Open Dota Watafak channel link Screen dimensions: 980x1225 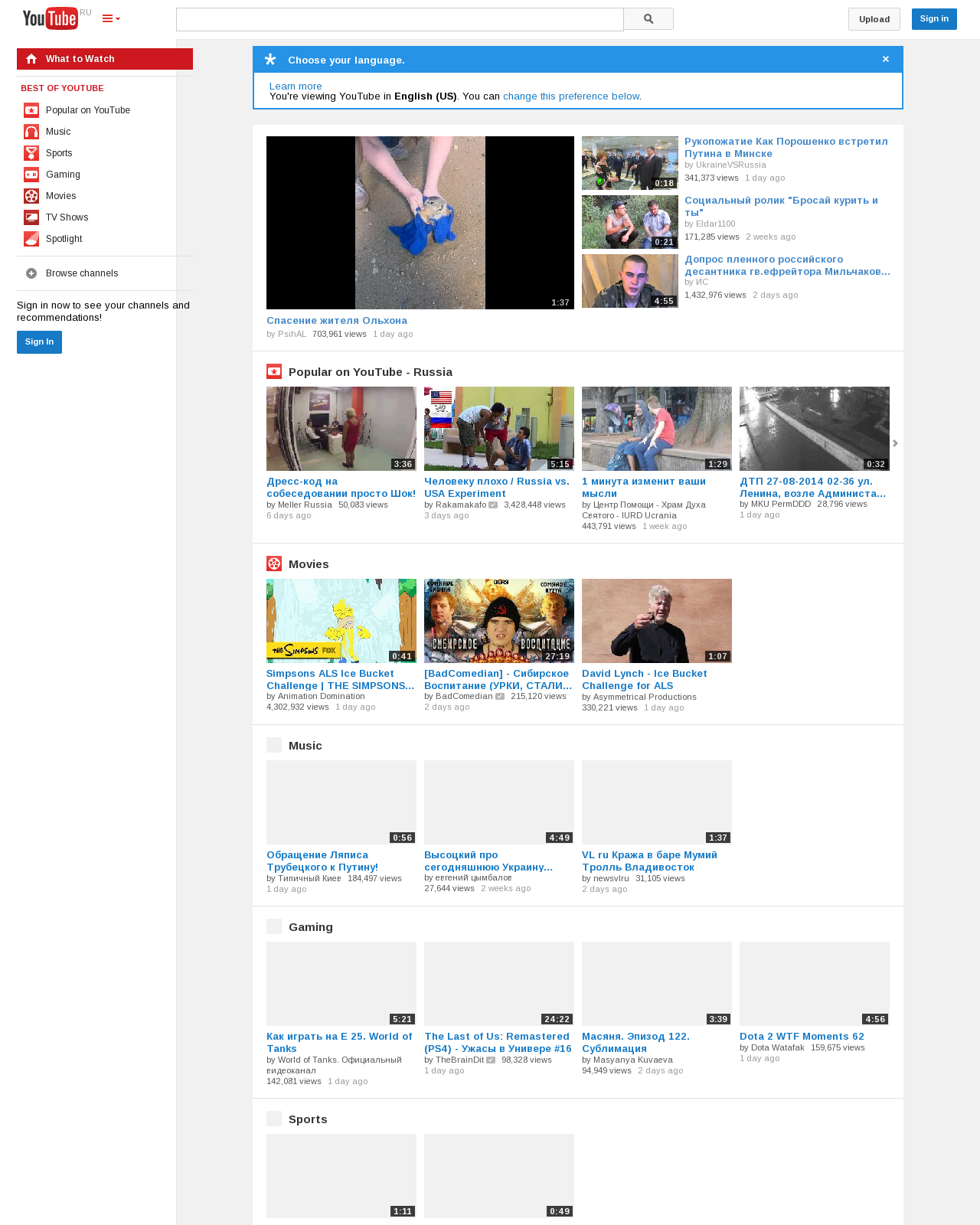[x=778, y=1047]
